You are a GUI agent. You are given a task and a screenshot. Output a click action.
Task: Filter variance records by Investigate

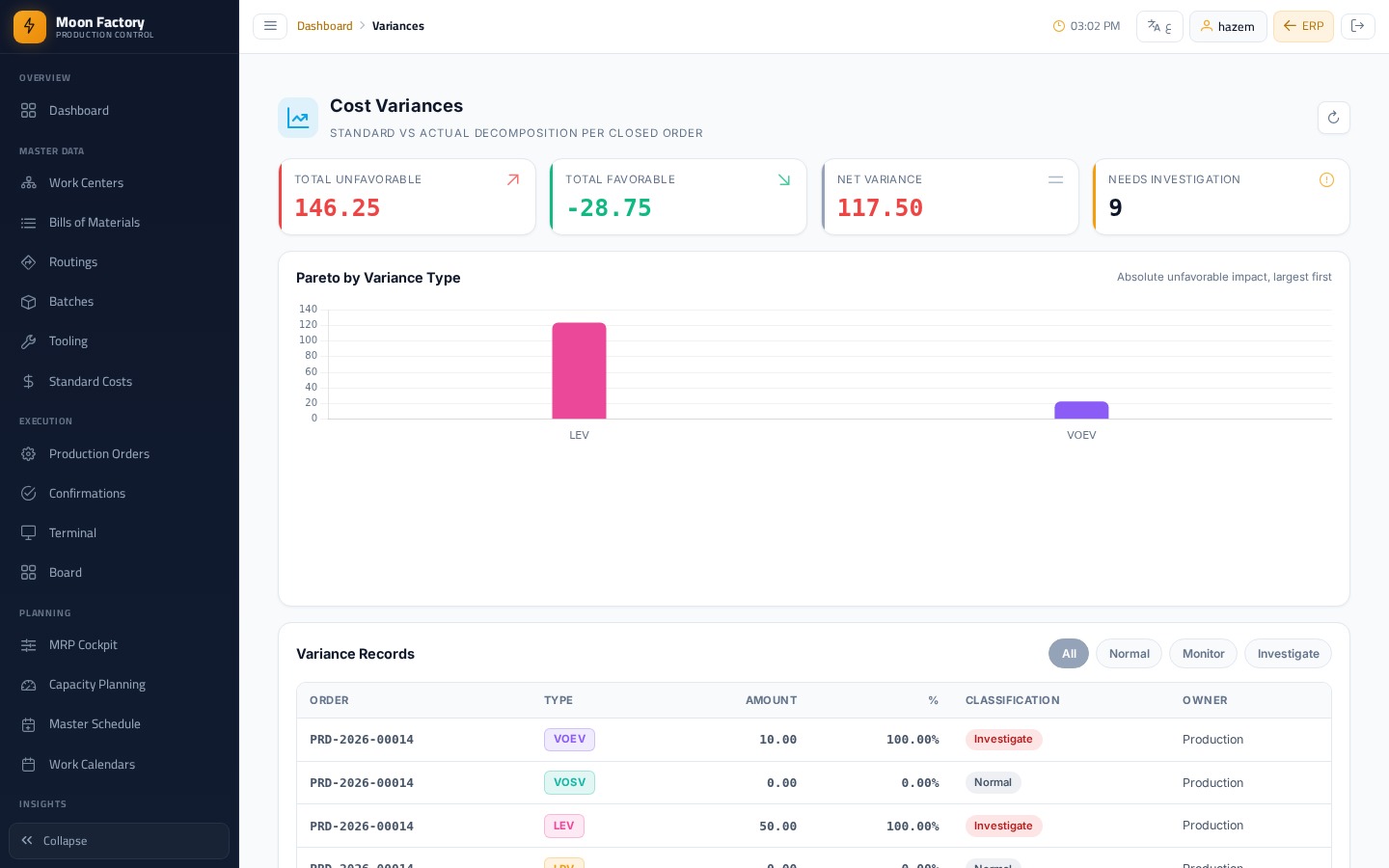pyautogui.click(x=1288, y=654)
